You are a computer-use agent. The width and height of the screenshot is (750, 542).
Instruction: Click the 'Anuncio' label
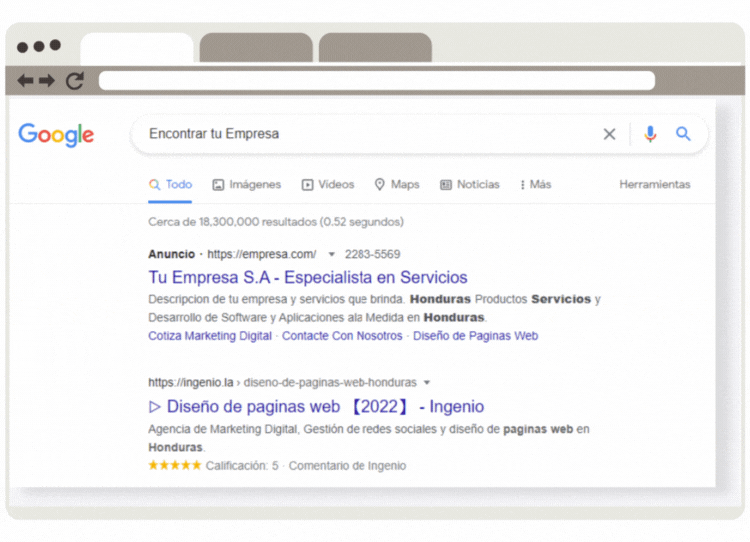[x=171, y=254]
